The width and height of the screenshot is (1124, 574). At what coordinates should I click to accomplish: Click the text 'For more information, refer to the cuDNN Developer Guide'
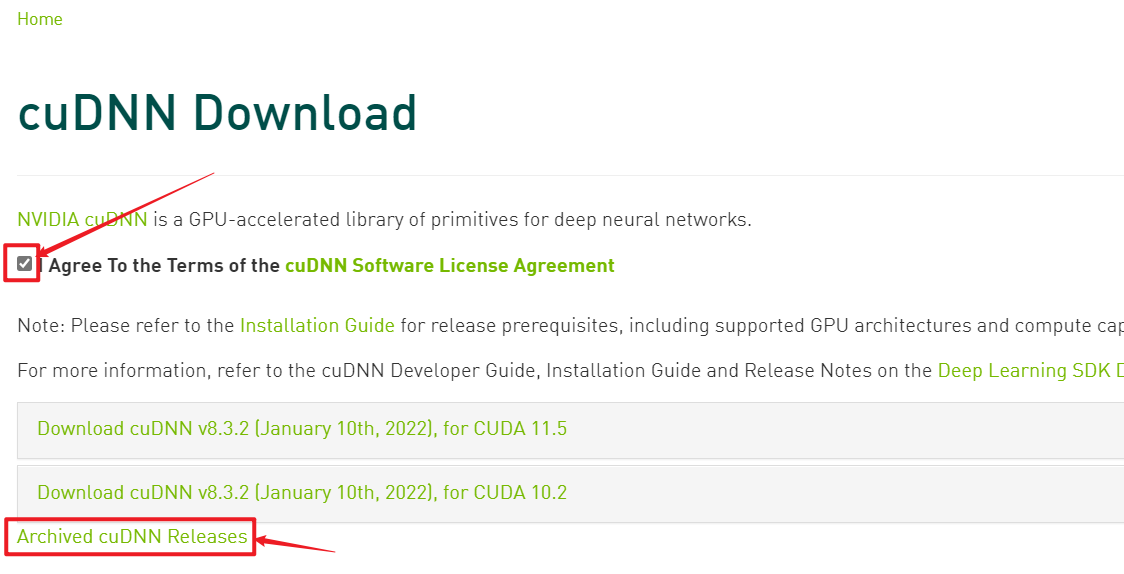pos(280,370)
